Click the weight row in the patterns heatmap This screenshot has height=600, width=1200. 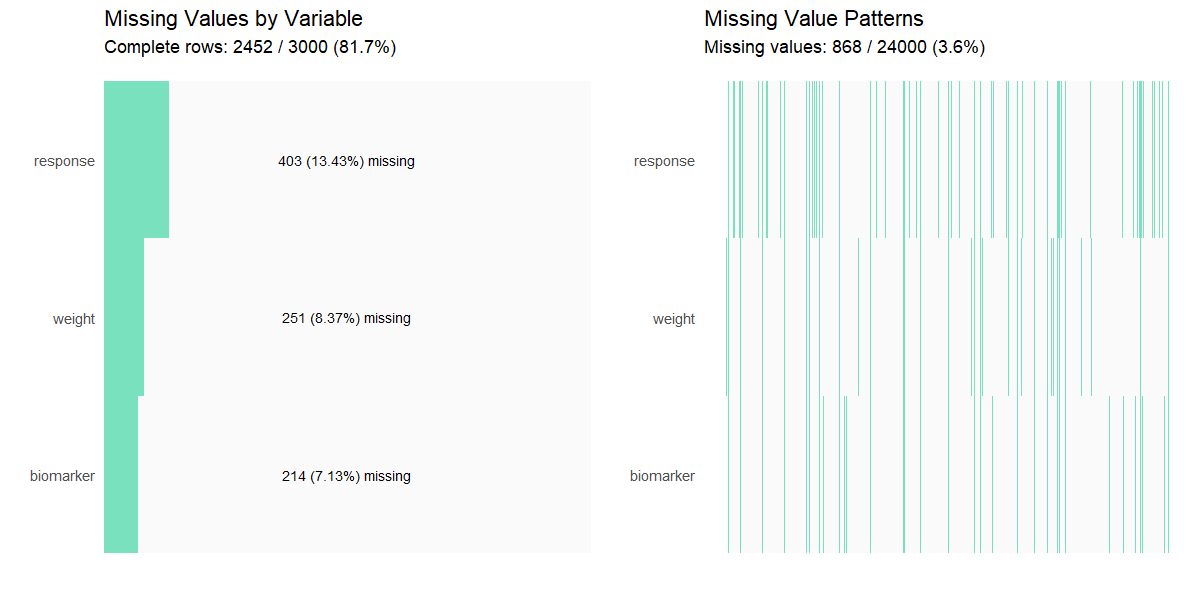[x=947, y=318]
